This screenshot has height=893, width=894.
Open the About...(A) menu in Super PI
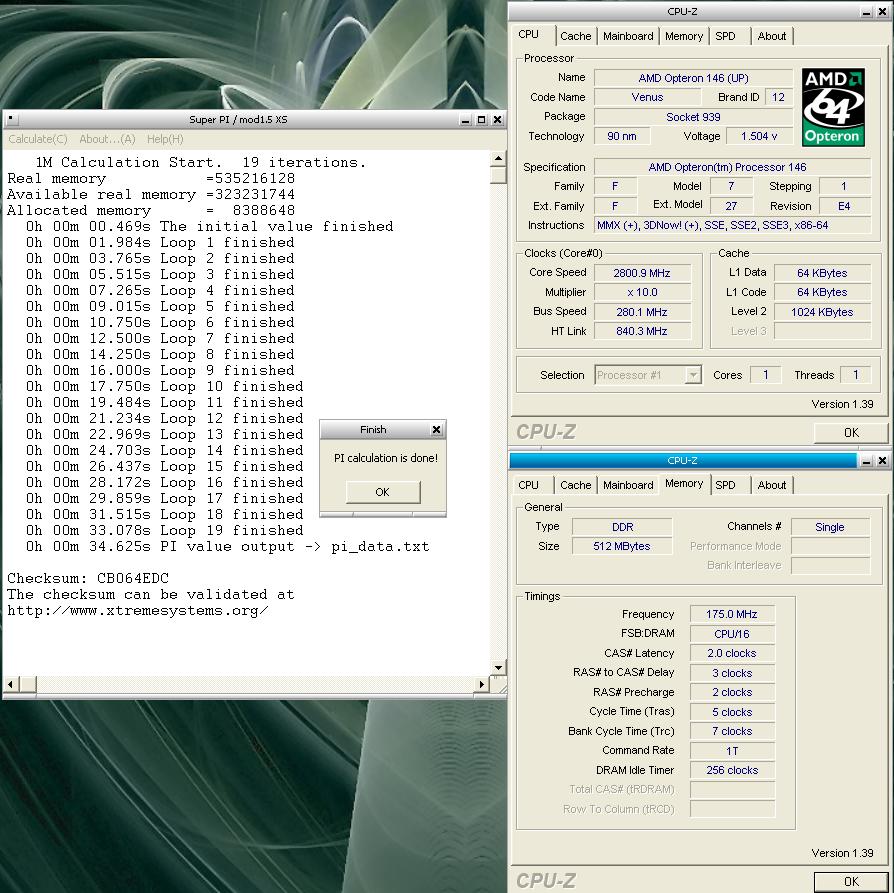pos(107,139)
